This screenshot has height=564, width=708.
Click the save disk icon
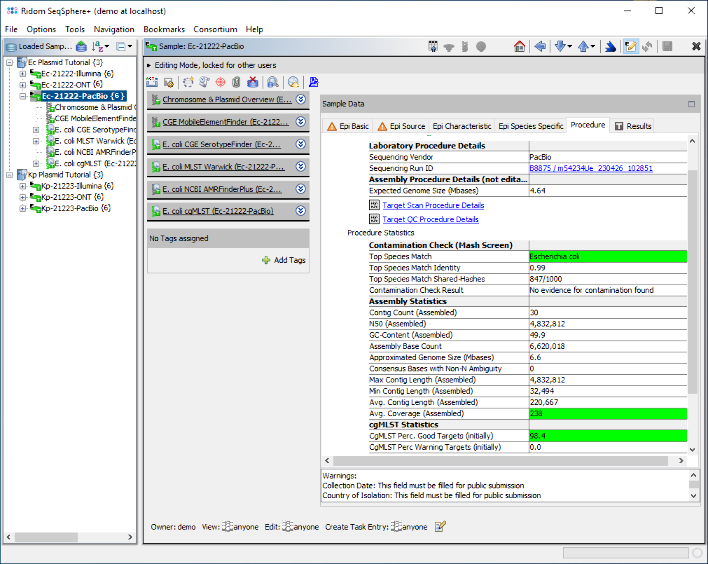tap(667, 46)
